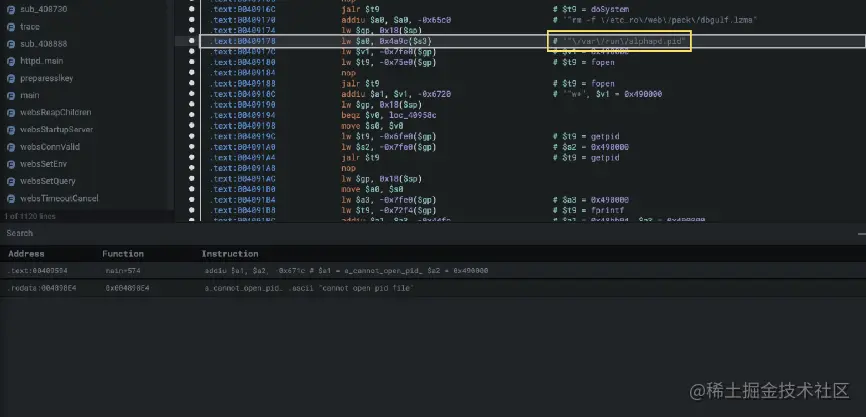The image size is (866, 417).
Task: Click the '1 of 1120 lines' status text
Action: pos(30,217)
